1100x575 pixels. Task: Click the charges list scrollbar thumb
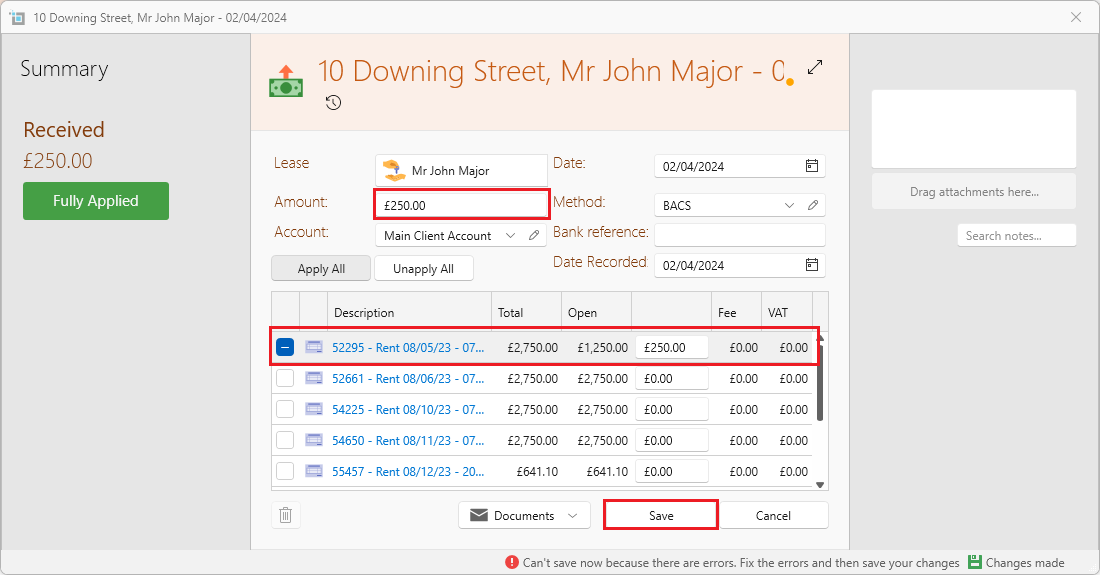(x=820, y=381)
